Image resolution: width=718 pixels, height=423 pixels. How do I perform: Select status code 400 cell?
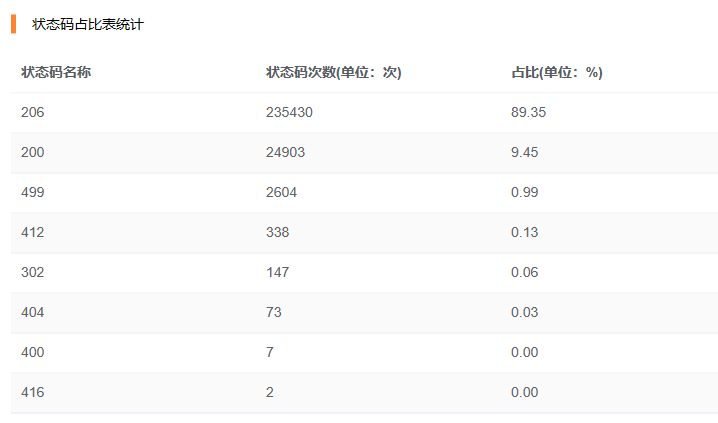coord(33,353)
